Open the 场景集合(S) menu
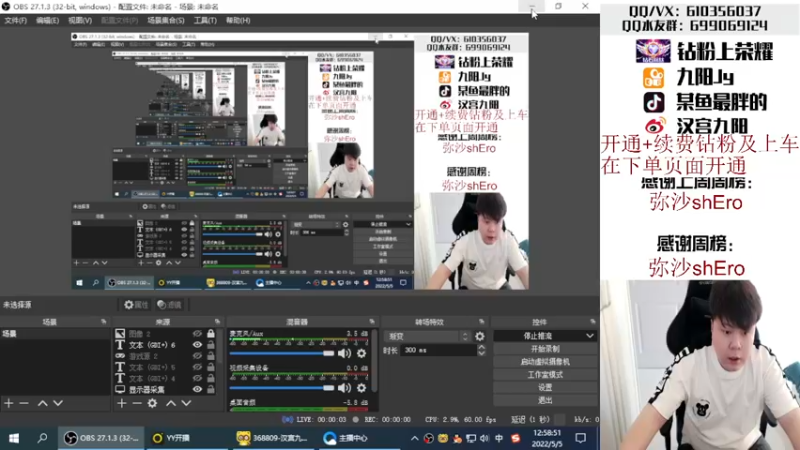 [165, 20]
